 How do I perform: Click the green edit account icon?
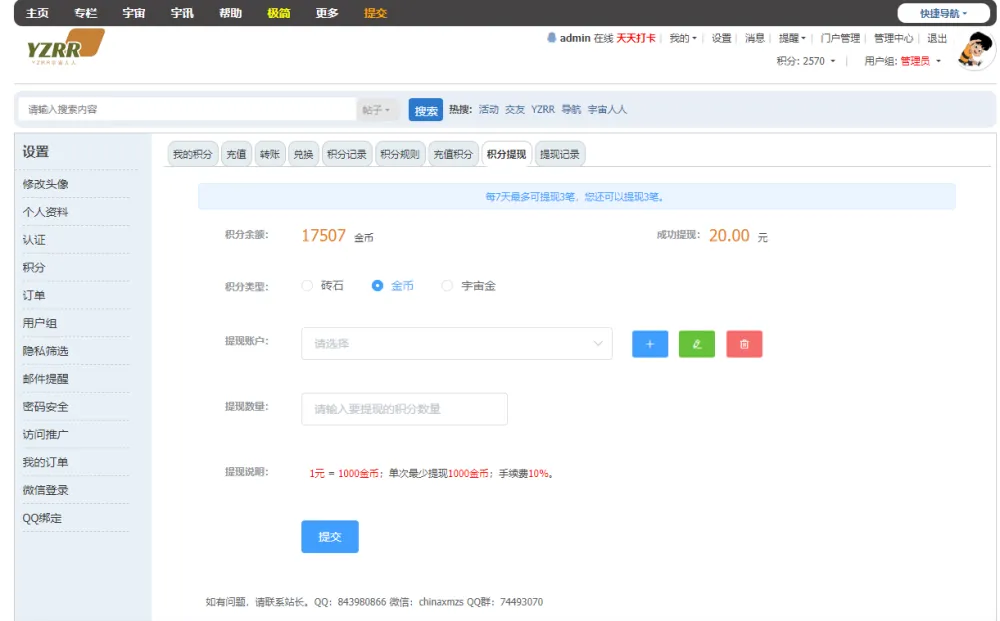click(697, 343)
